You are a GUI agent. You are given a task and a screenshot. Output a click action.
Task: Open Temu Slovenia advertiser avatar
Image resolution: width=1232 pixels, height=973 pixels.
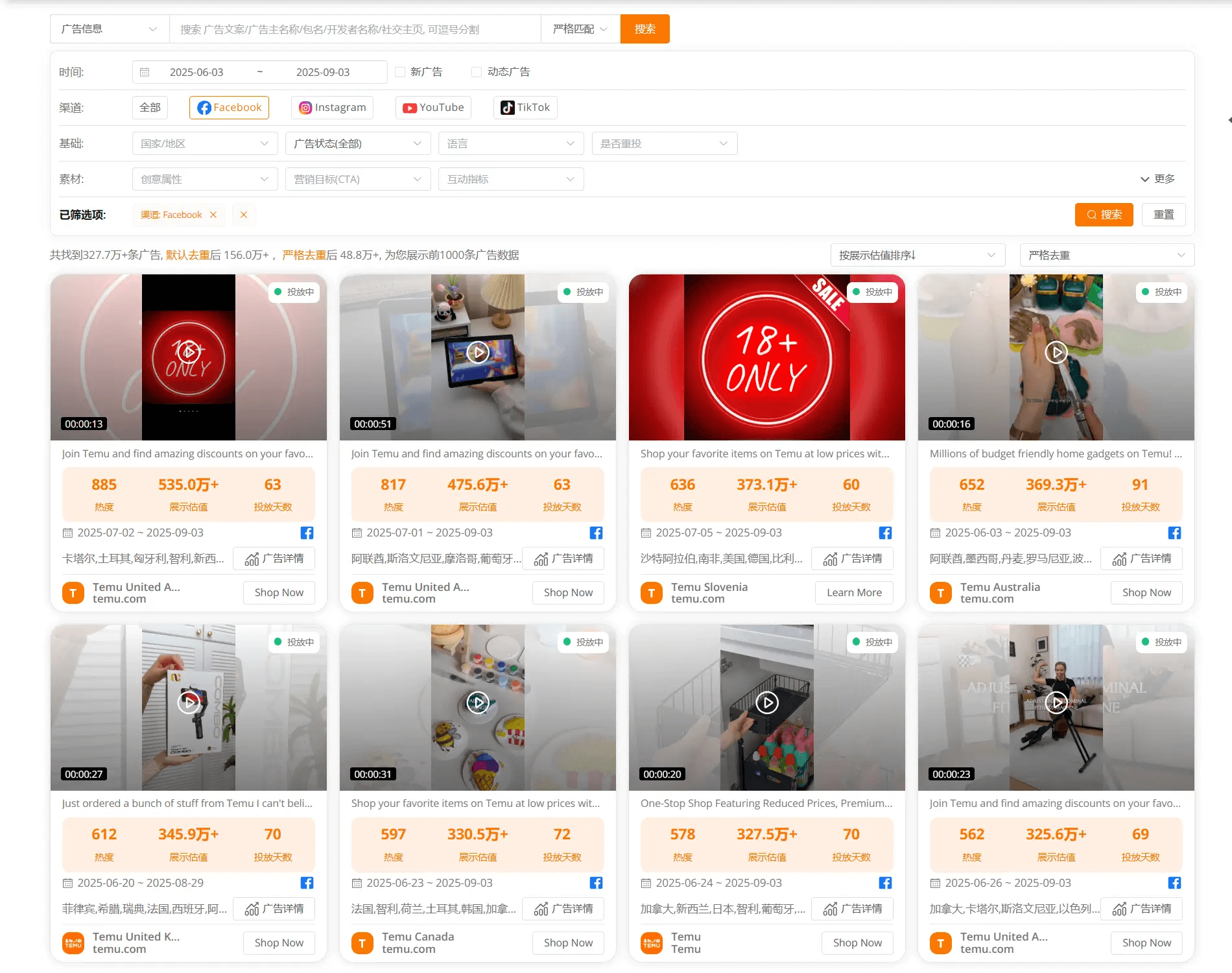tap(652, 593)
